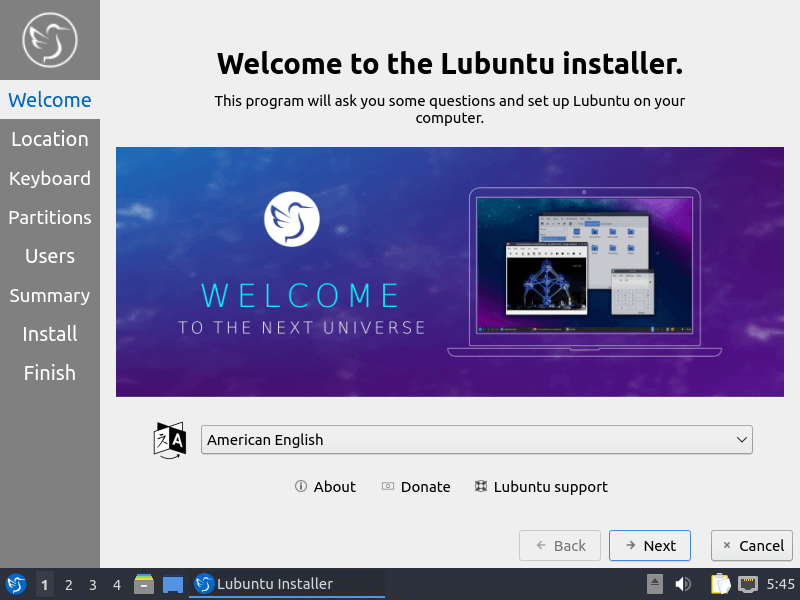
Task: Click the language selection icon beside the dropdown
Action: pos(169,439)
